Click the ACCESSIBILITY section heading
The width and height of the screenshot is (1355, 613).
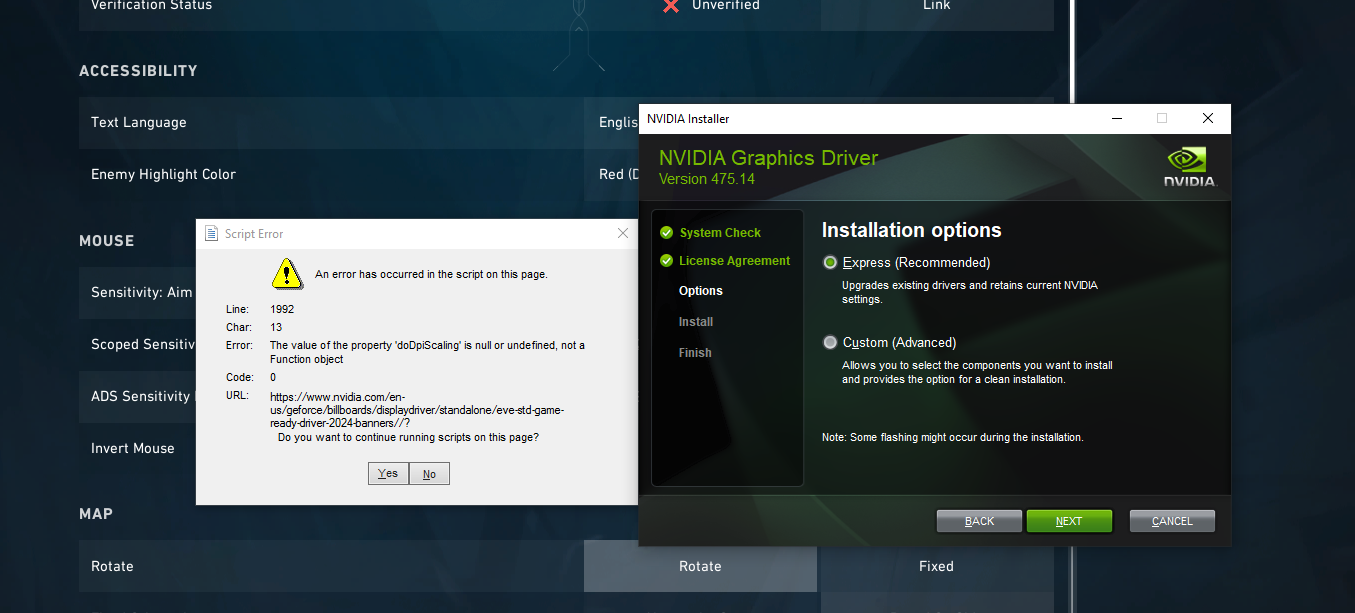pyautogui.click(x=138, y=71)
